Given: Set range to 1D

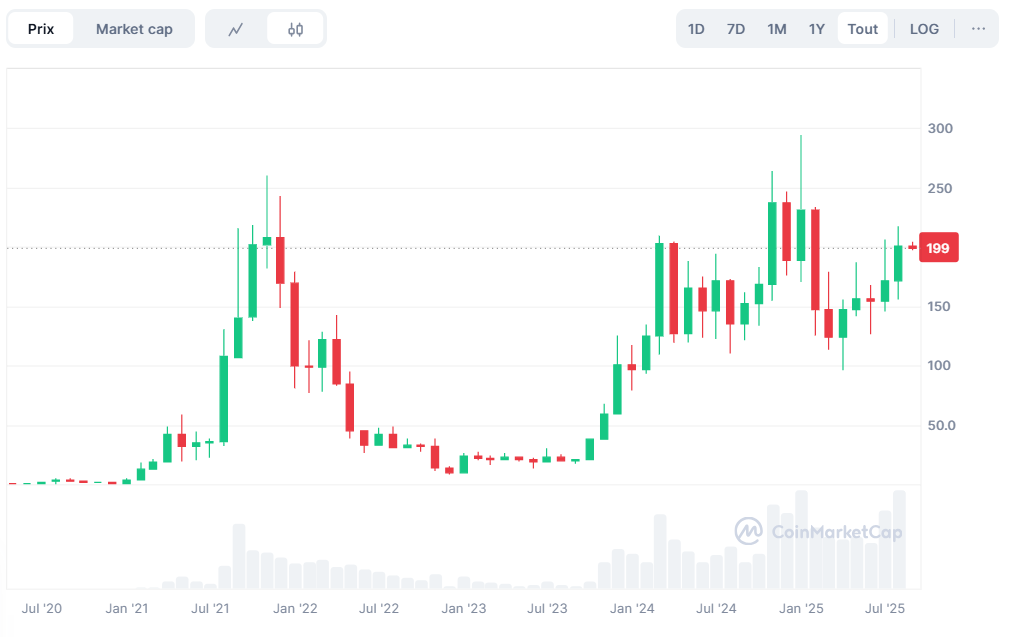Looking at the screenshot, I should 696,29.
